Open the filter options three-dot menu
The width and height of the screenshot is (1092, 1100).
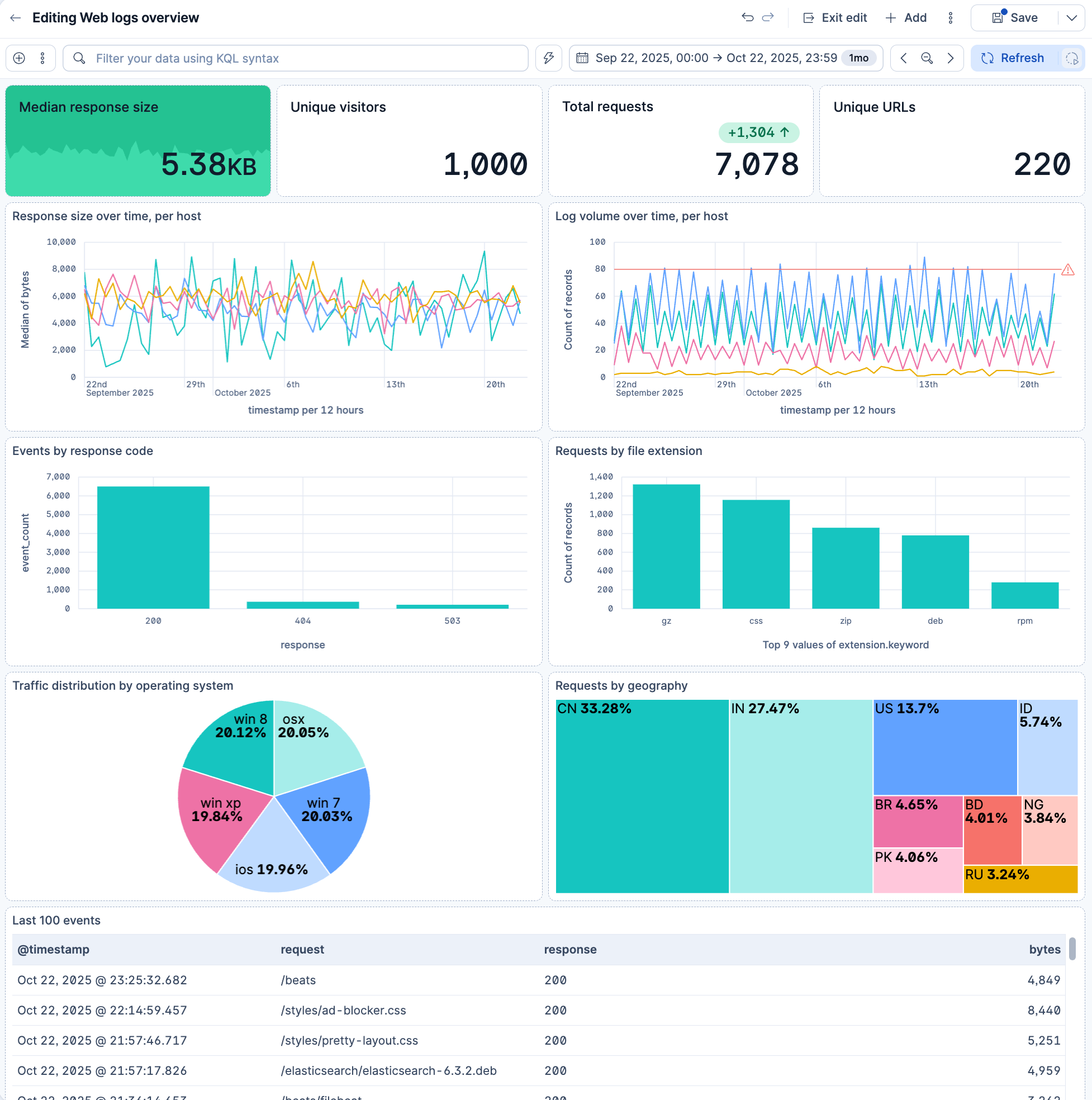[x=42, y=58]
